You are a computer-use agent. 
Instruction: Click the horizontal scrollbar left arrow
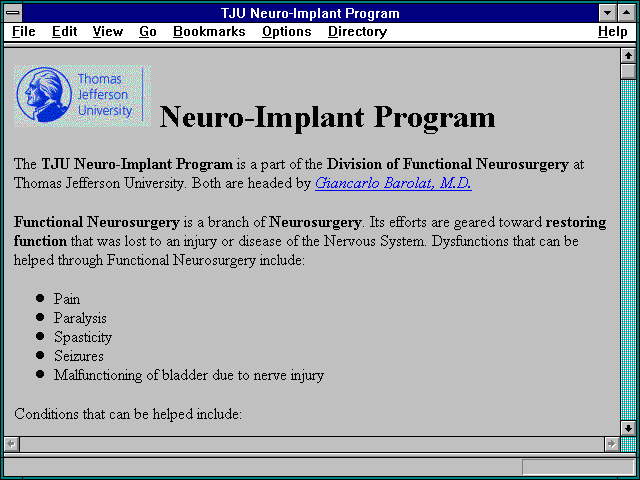[x=11, y=444]
